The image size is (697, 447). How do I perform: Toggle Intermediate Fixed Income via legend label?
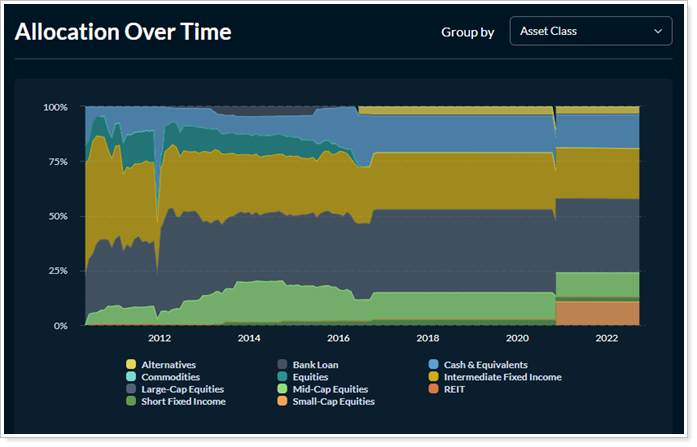503,377
